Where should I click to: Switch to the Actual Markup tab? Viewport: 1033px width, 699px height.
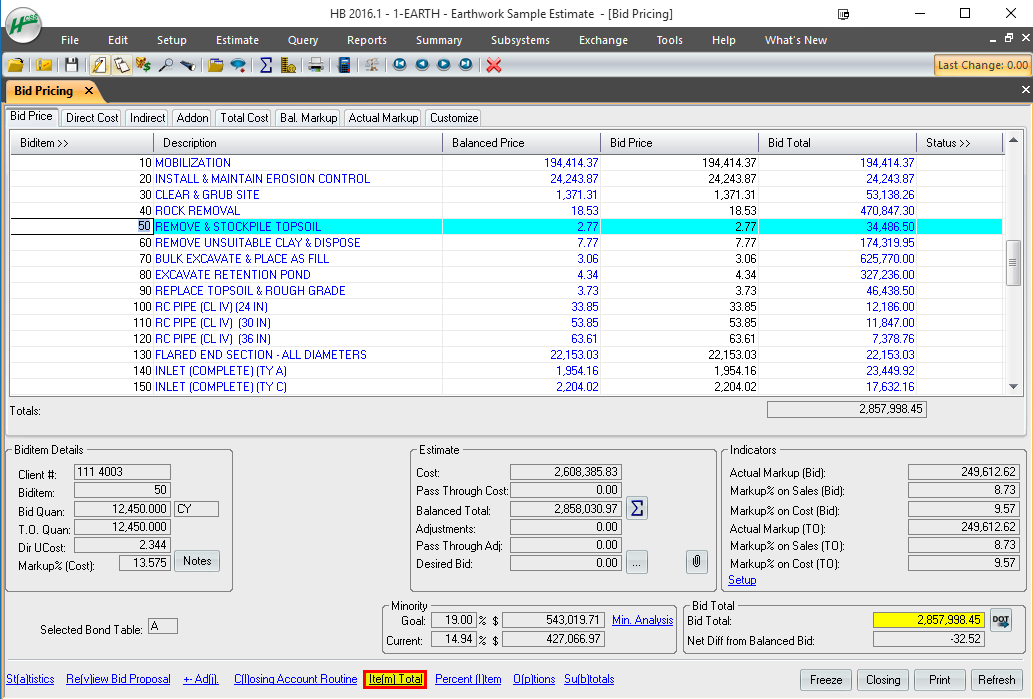click(383, 118)
